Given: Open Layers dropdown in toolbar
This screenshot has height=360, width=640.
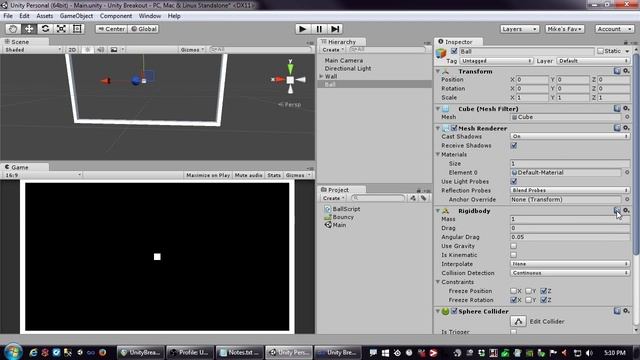Looking at the screenshot, I should pyautogui.click(x=519, y=29).
